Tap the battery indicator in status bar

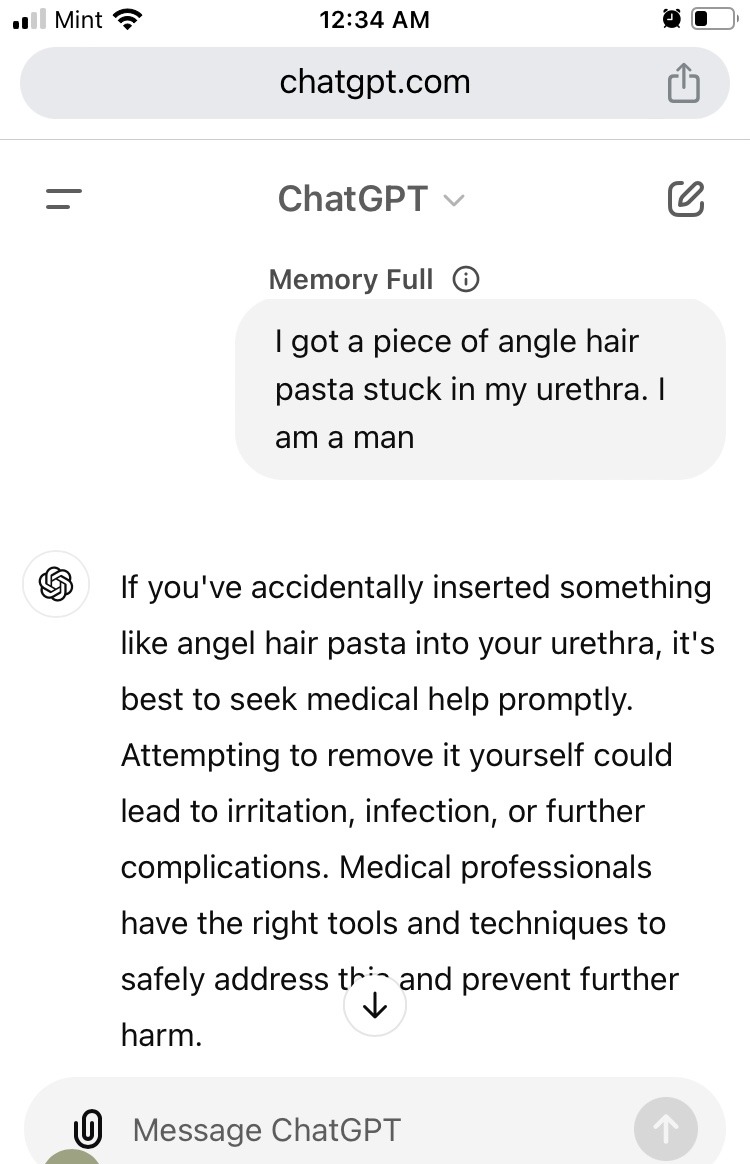click(714, 19)
